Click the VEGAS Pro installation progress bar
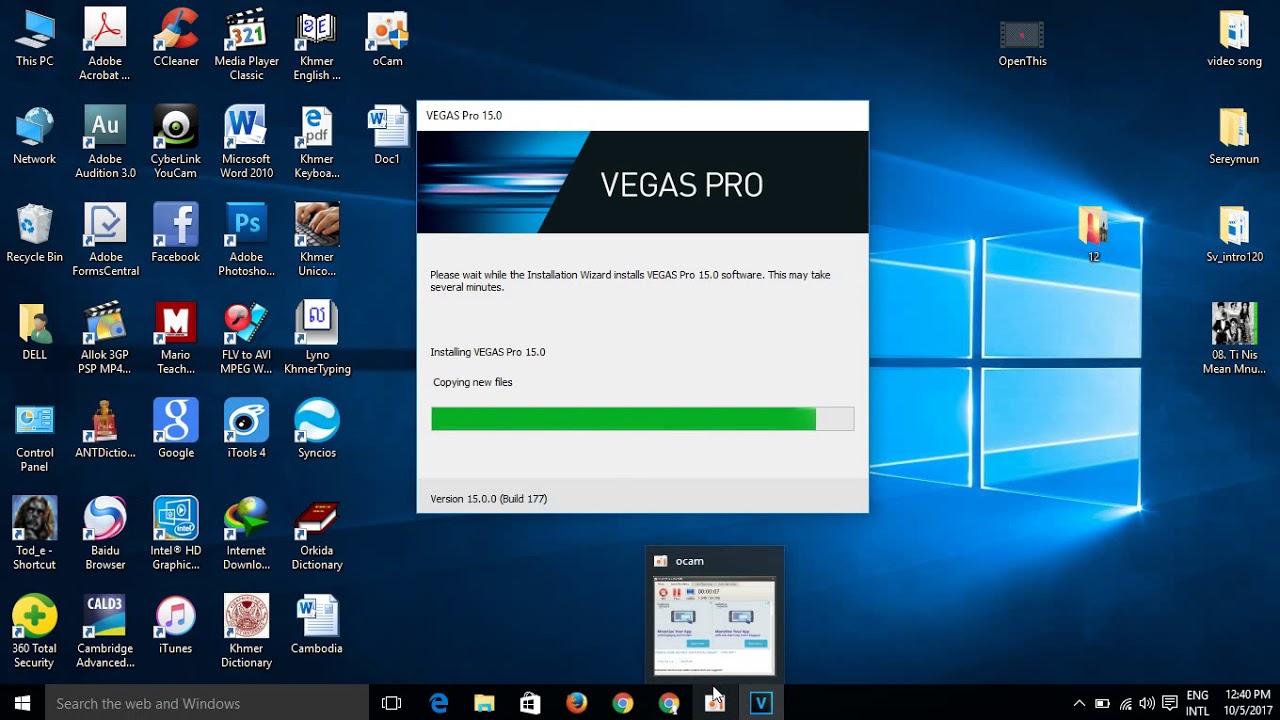 pyautogui.click(x=642, y=419)
